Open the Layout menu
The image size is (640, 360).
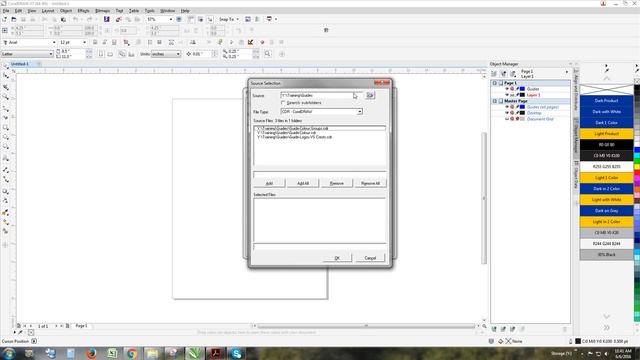(48, 11)
